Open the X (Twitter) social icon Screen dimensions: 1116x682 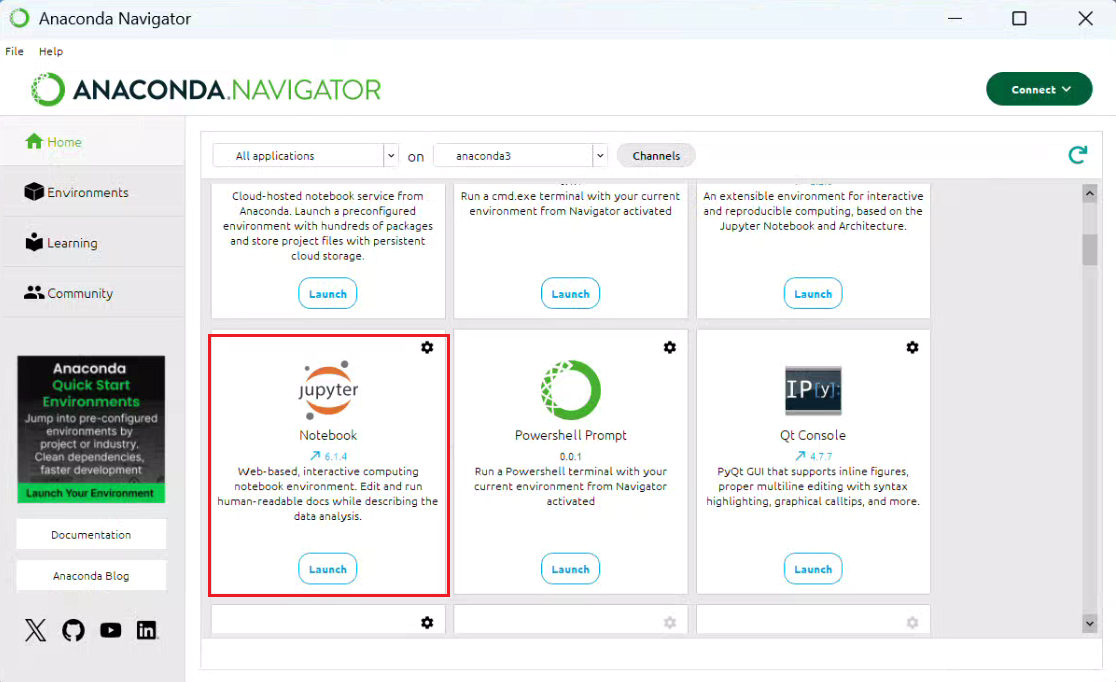[35, 630]
